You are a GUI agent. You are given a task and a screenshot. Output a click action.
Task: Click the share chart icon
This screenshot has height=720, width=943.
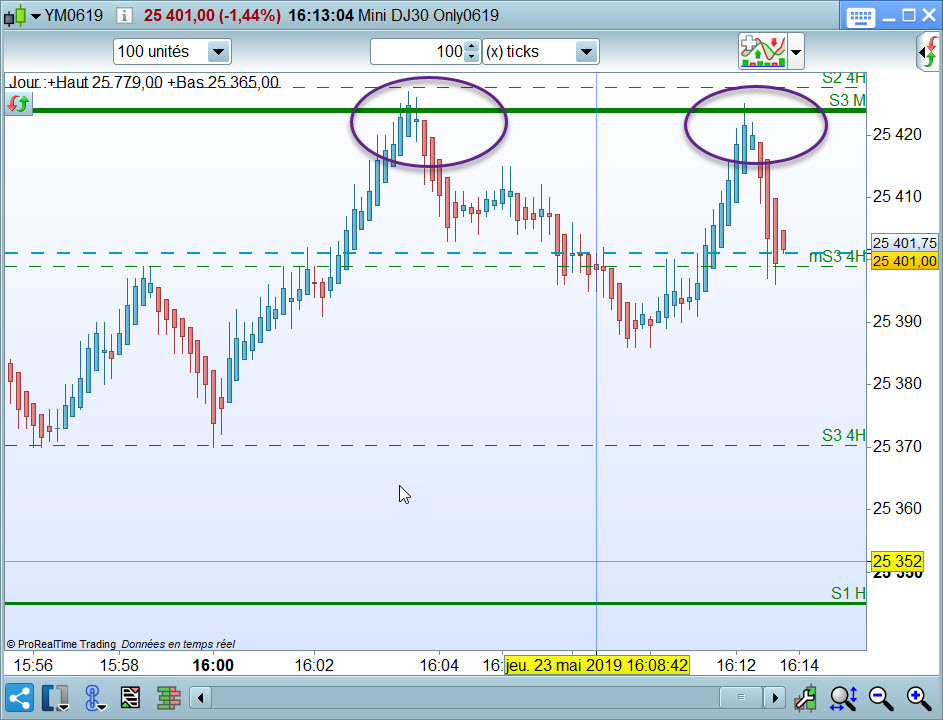pos(19,698)
